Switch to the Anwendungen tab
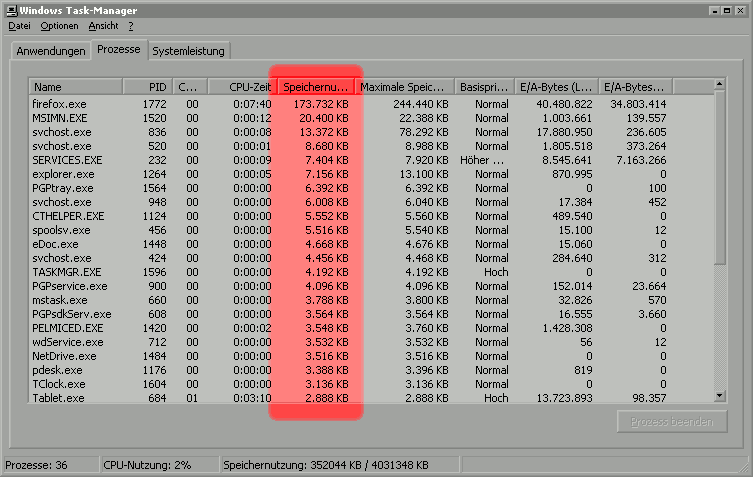Screen dimensions: 753x477 (x=50, y=51)
